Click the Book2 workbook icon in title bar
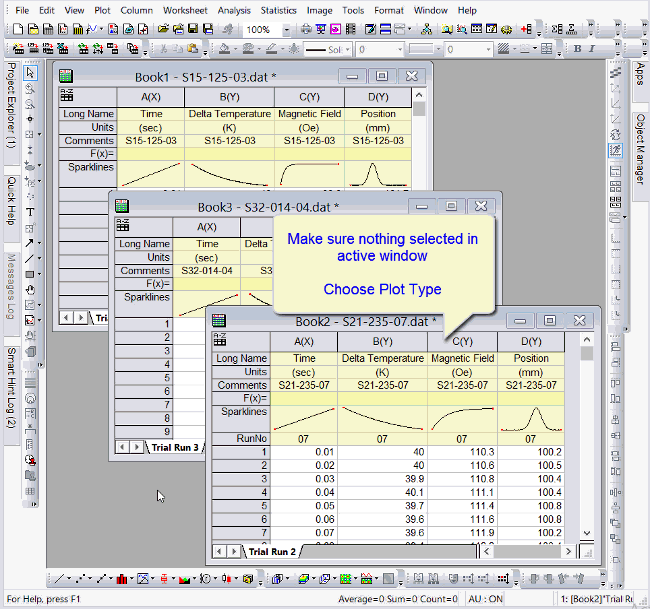Viewport: 650px width, 609px height. (220, 321)
